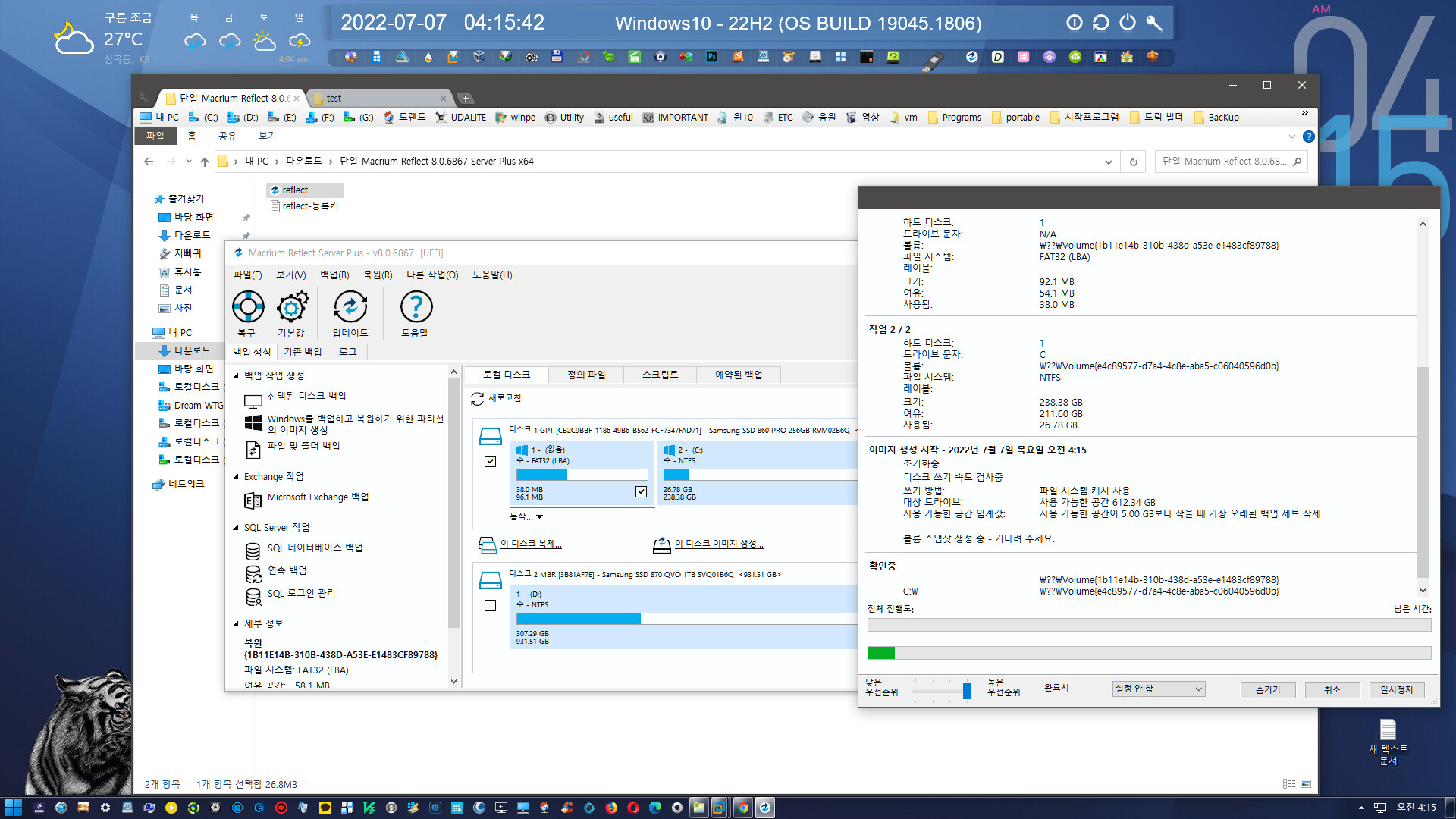Open the 백업(B) menu
This screenshot has height=819, width=1456.
click(x=334, y=275)
